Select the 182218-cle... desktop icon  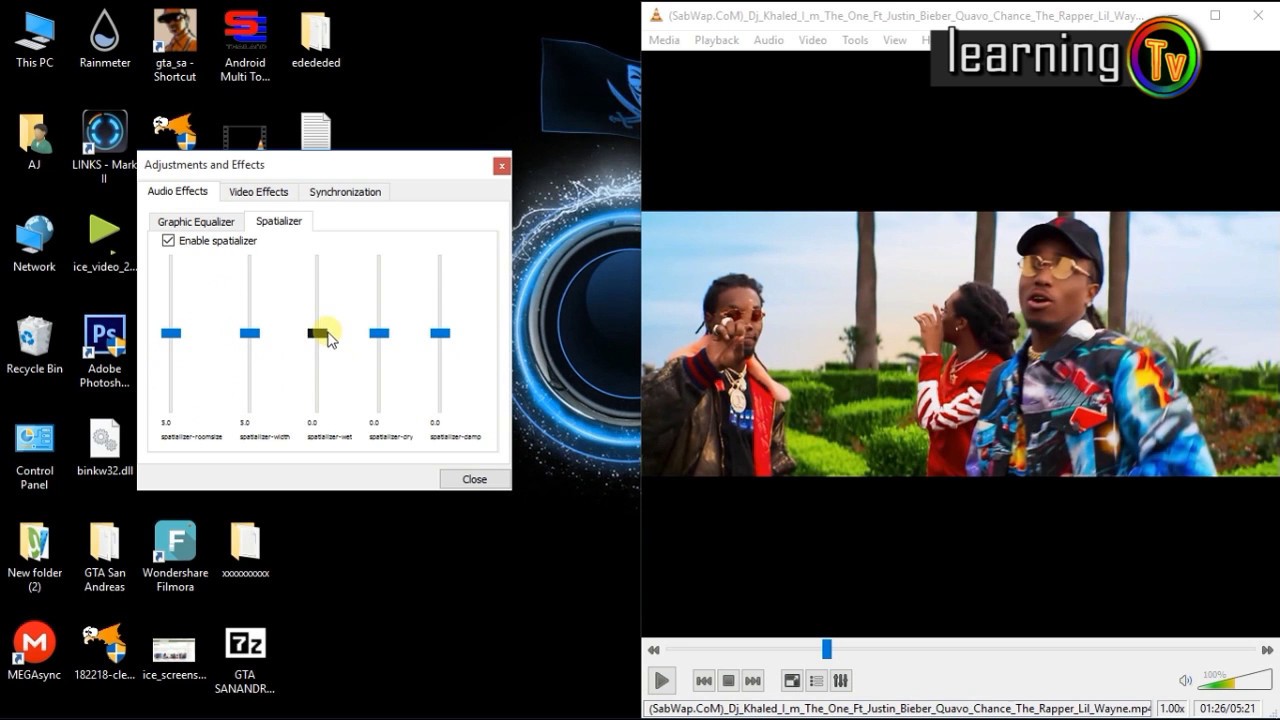click(105, 652)
